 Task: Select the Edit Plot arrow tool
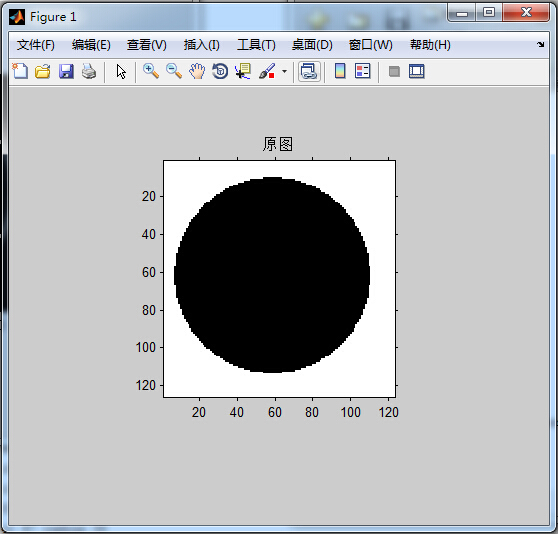coord(121,71)
